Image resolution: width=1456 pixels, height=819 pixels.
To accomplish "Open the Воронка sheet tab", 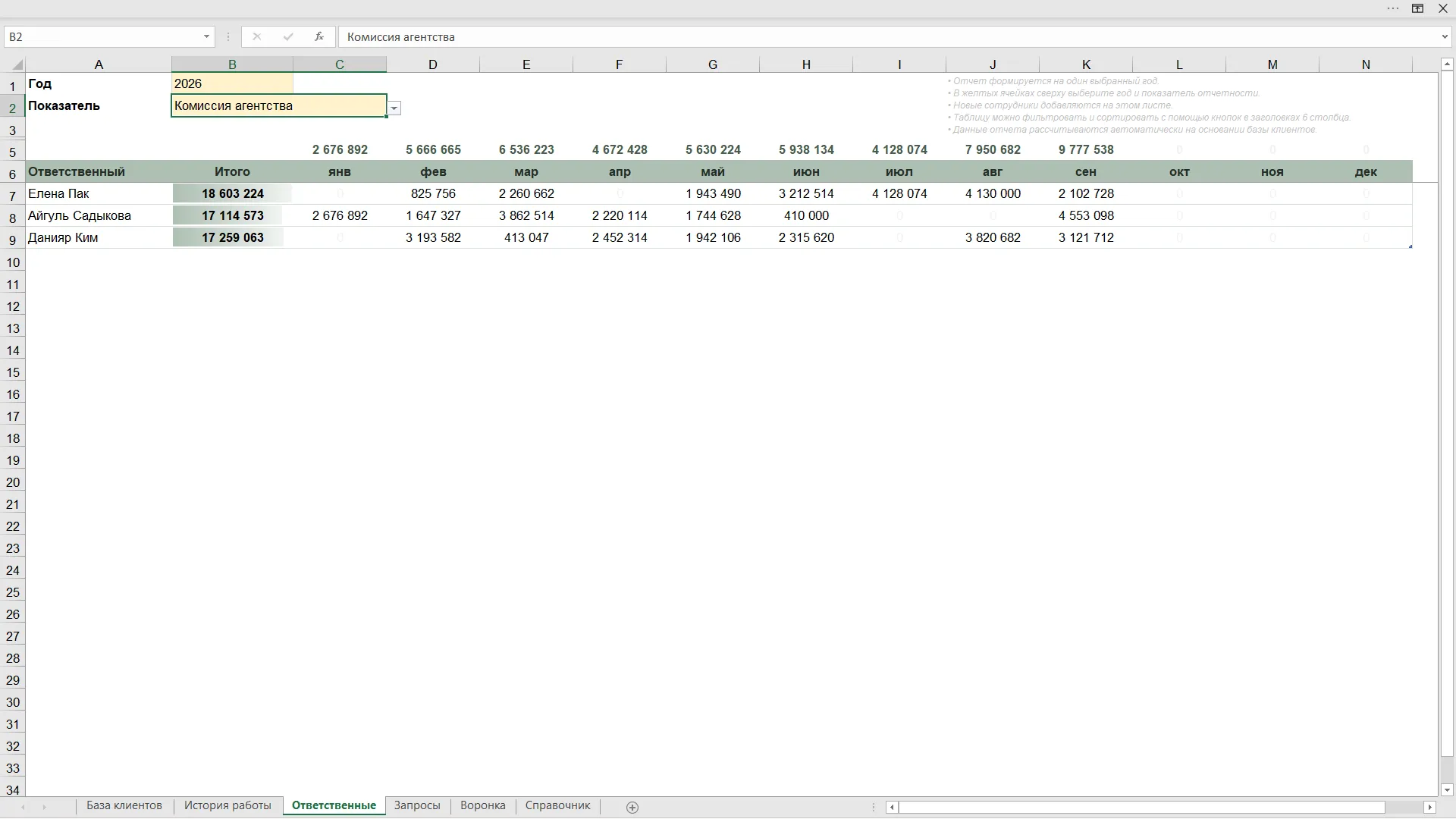I will tap(483, 805).
